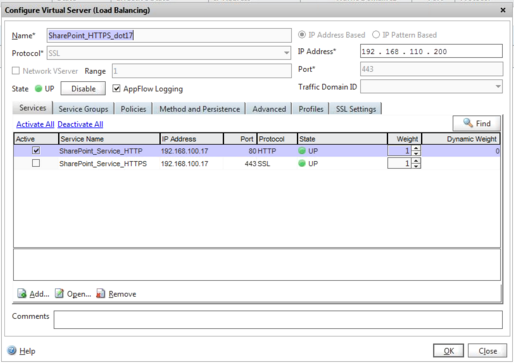Click the magnifier icon on Find
This screenshot has height=364, width=514.
tap(468, 123)
